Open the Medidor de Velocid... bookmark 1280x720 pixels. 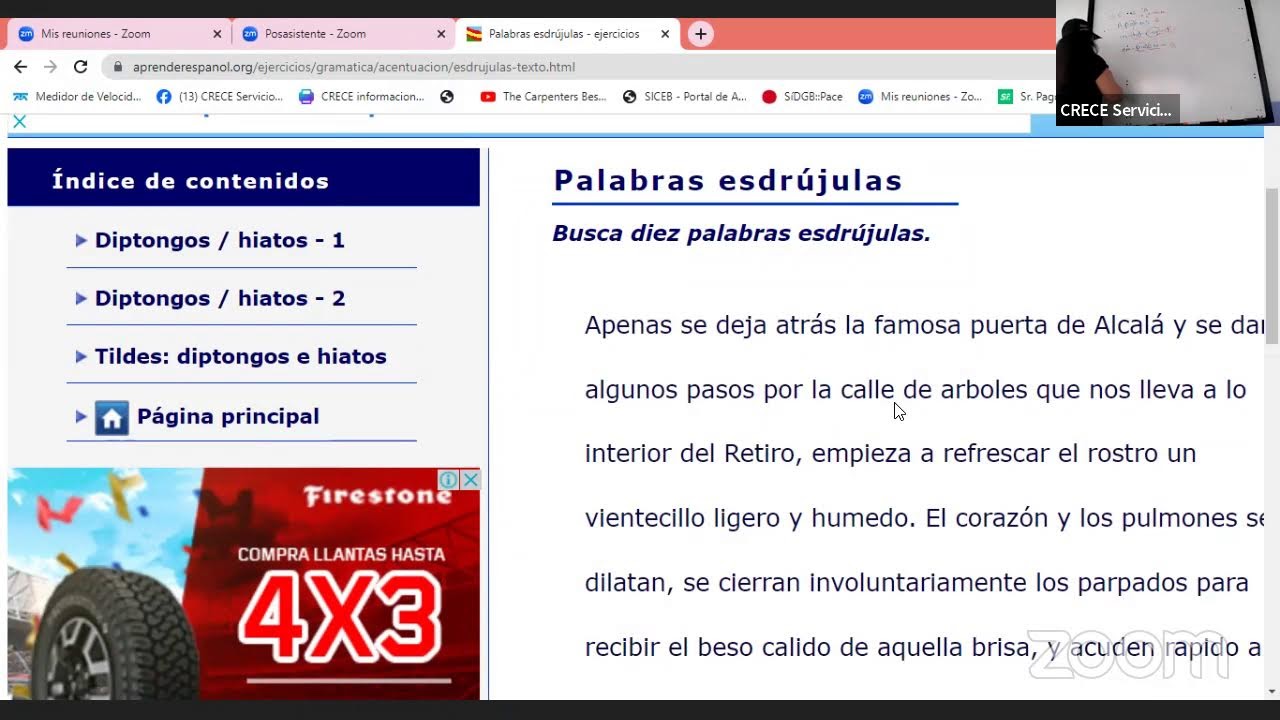coord(77,97)
